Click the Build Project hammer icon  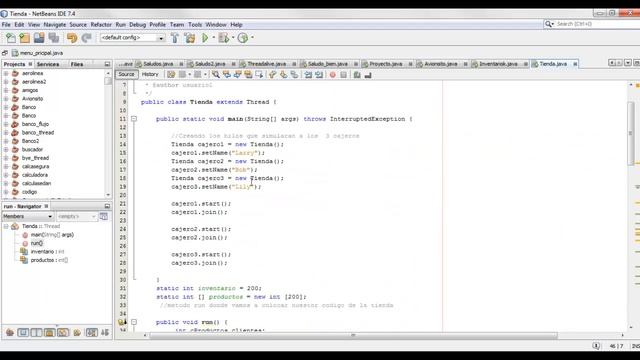pos(175,38)
